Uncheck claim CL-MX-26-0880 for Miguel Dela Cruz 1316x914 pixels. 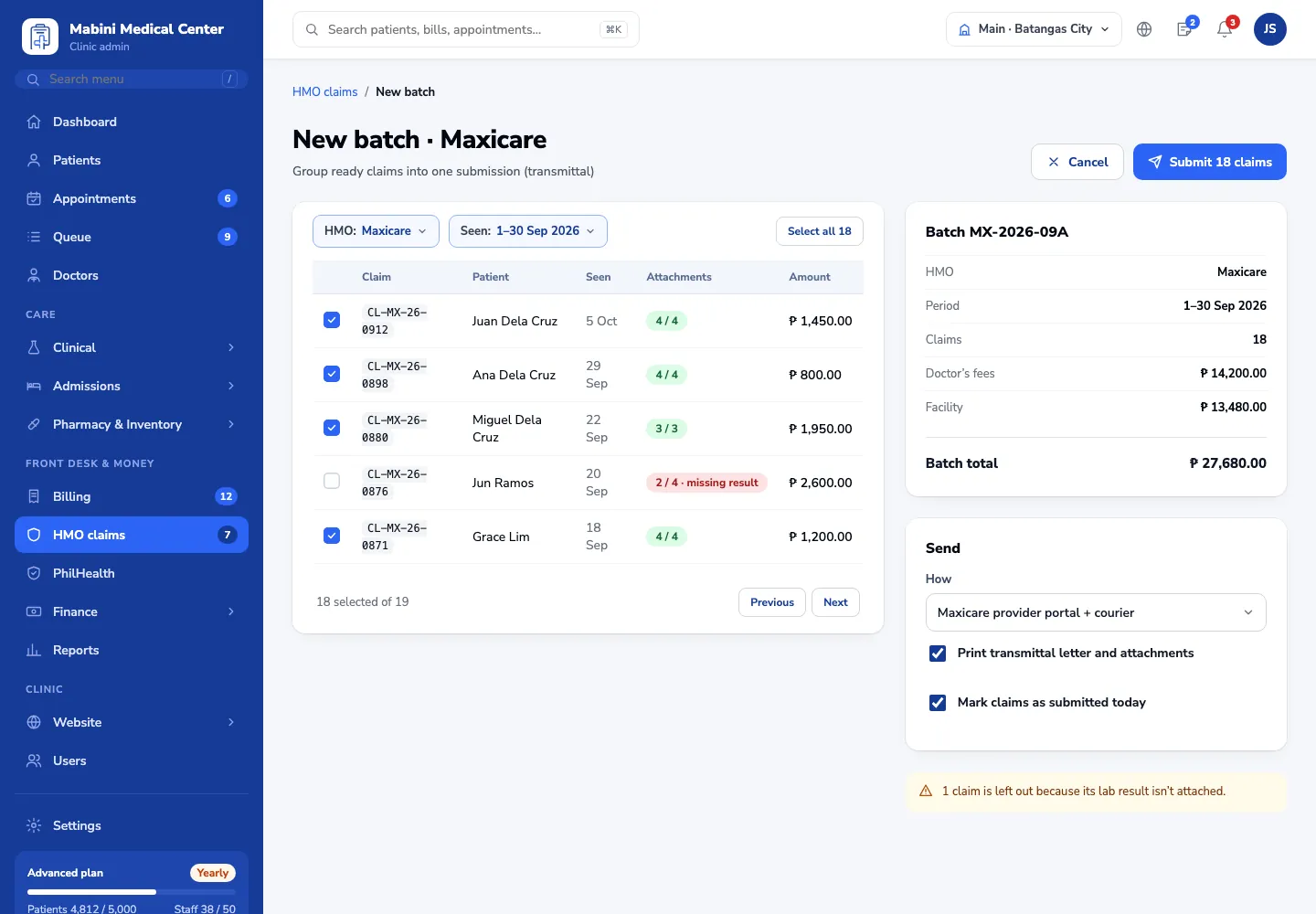332,428
